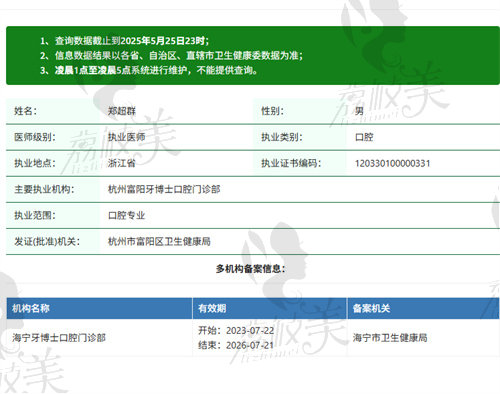Click the 执业证书编码 label
Viewport: 500px width, 394px height.
291,163
